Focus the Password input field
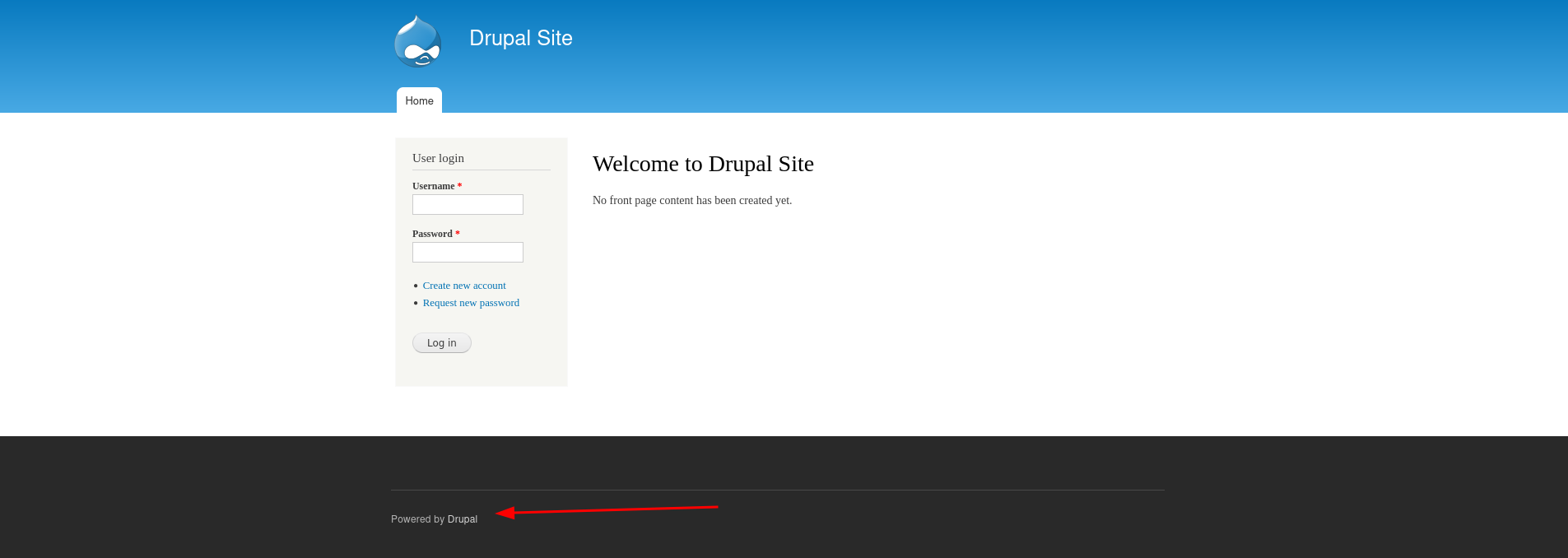Viewport: 1568px width, 558px height. coord(468,252)
